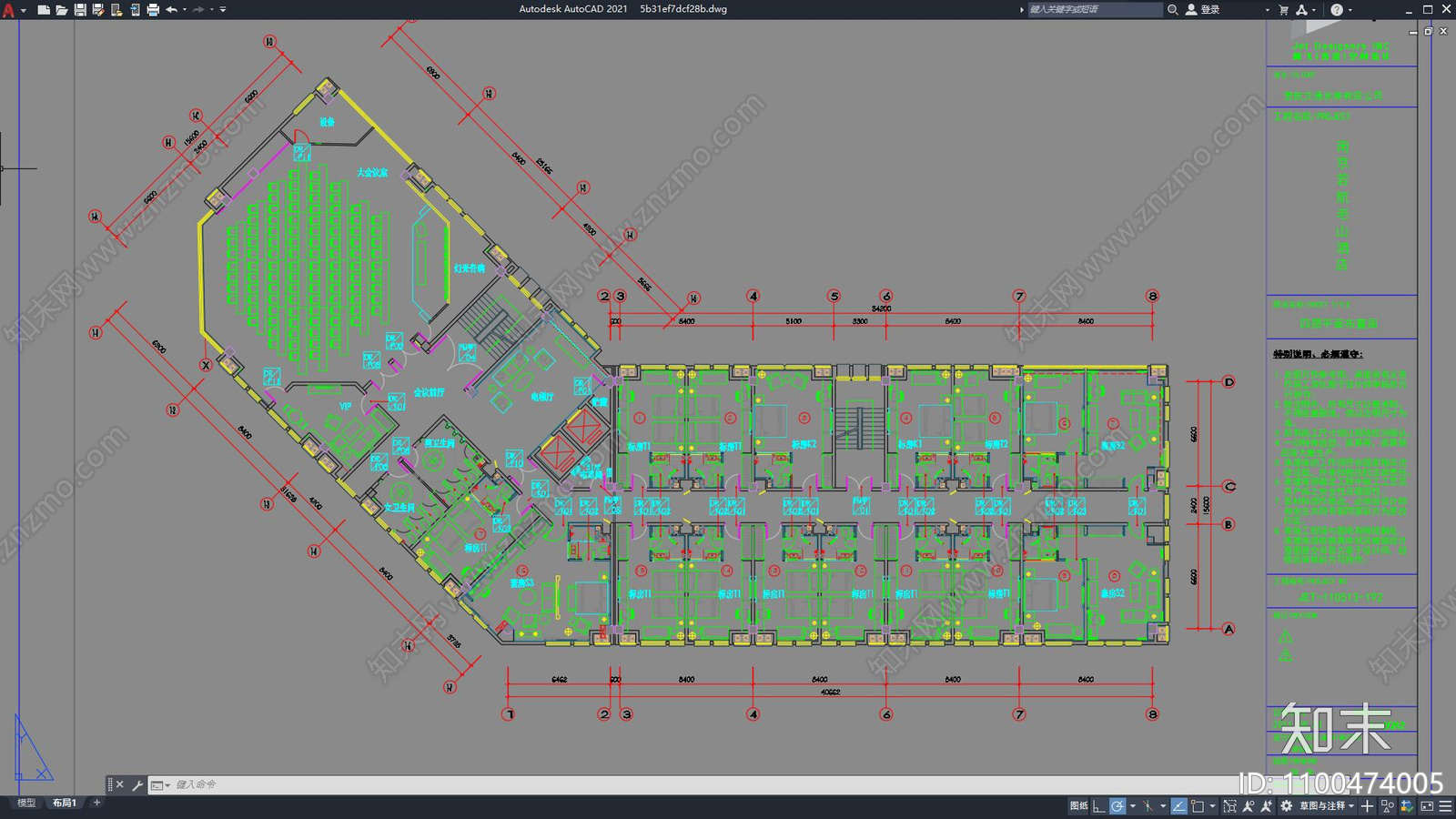1456x819 pixels.
Task: Click the 登录 sign-in button
Action: [1203, 10]
